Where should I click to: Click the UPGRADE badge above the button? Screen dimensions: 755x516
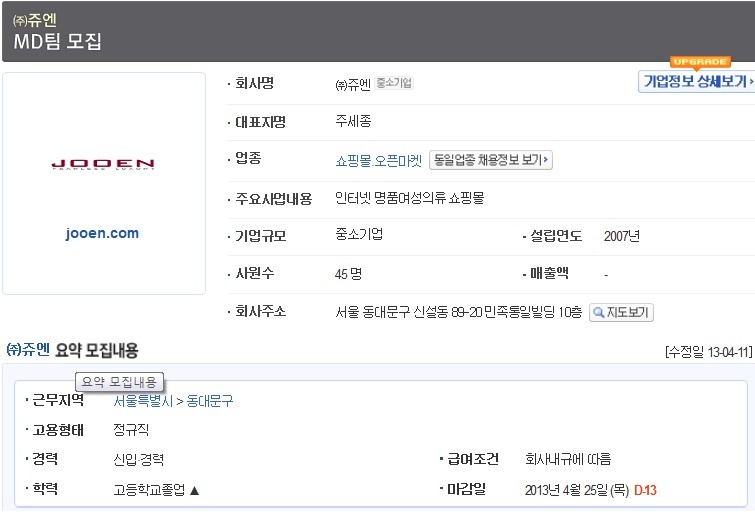point(700,62)
